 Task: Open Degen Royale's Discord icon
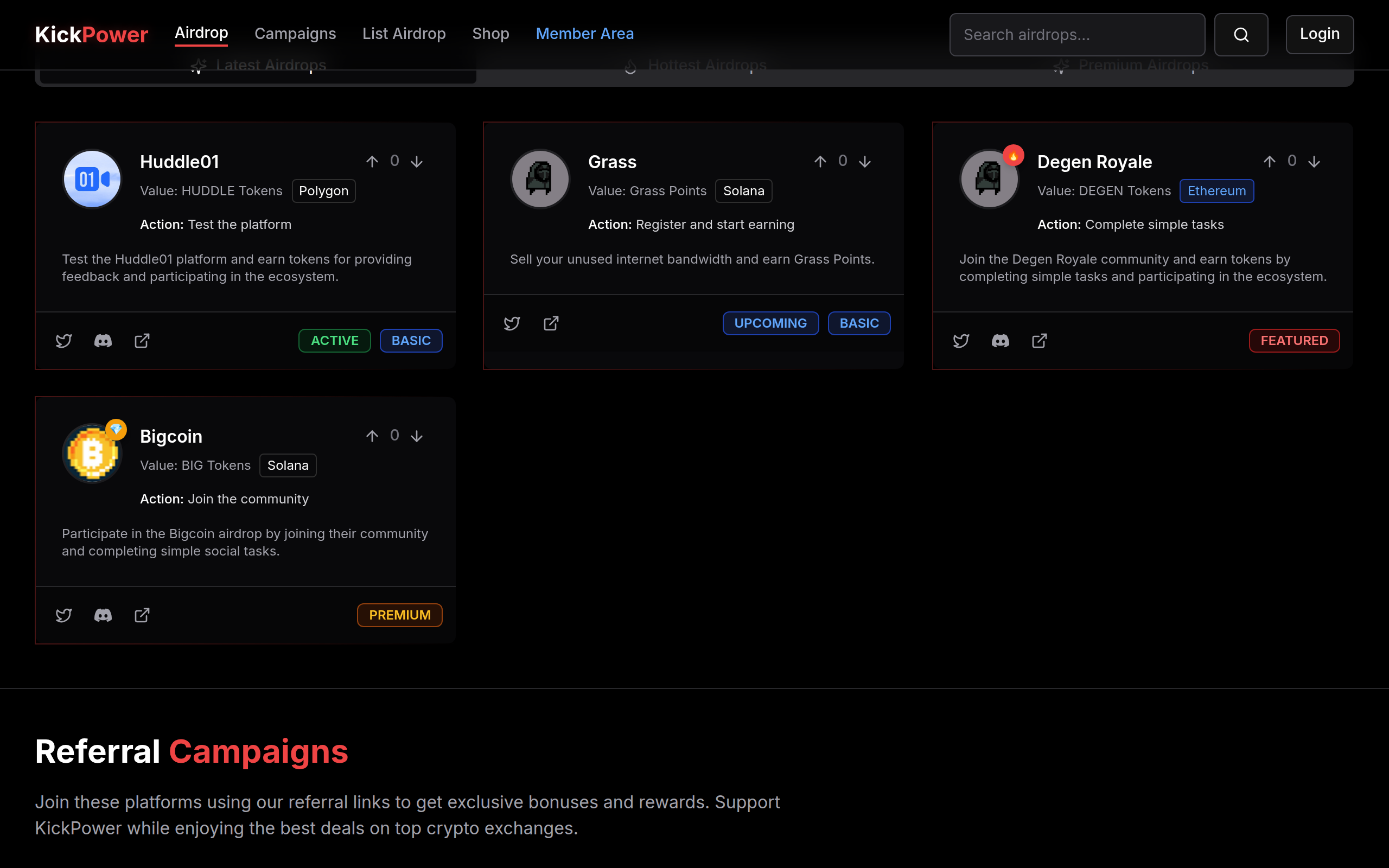pos(1000,341)
